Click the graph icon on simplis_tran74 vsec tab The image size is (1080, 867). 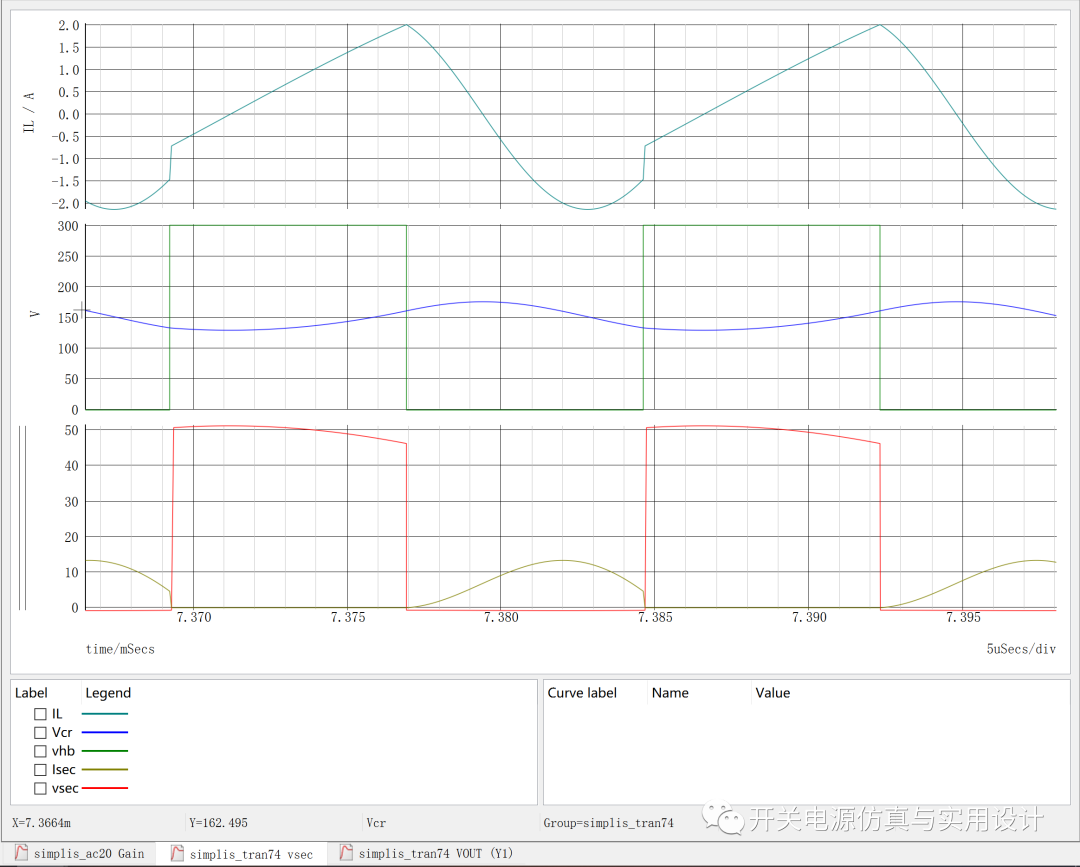178,853
